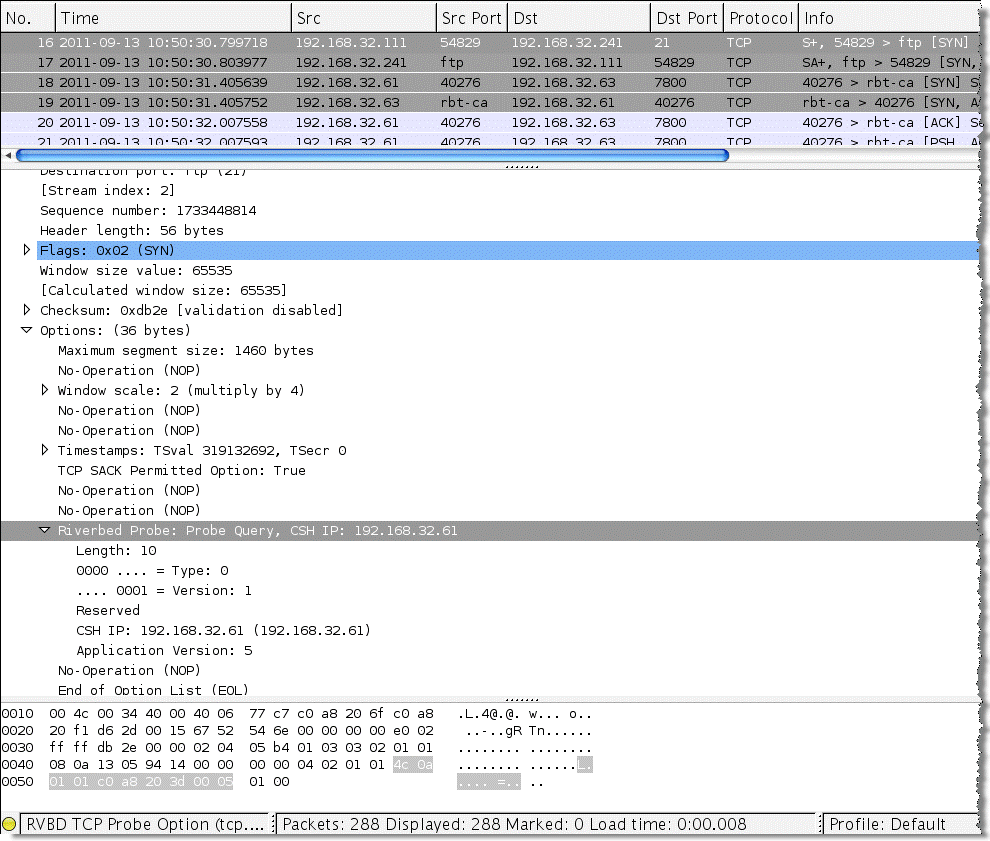Select Maximum segment size: 1460 bytes line
This screenshot has width=990, height=841.
(x=185, y=350)
